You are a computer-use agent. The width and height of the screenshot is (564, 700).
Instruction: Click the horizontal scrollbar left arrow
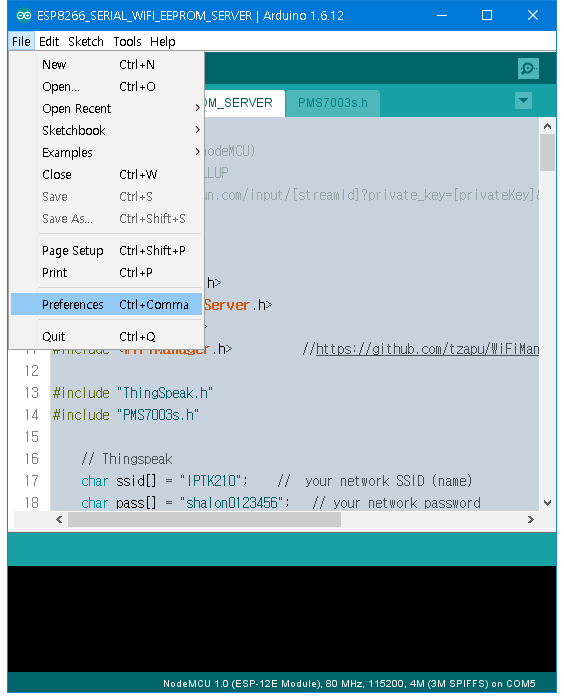point(59,520)
